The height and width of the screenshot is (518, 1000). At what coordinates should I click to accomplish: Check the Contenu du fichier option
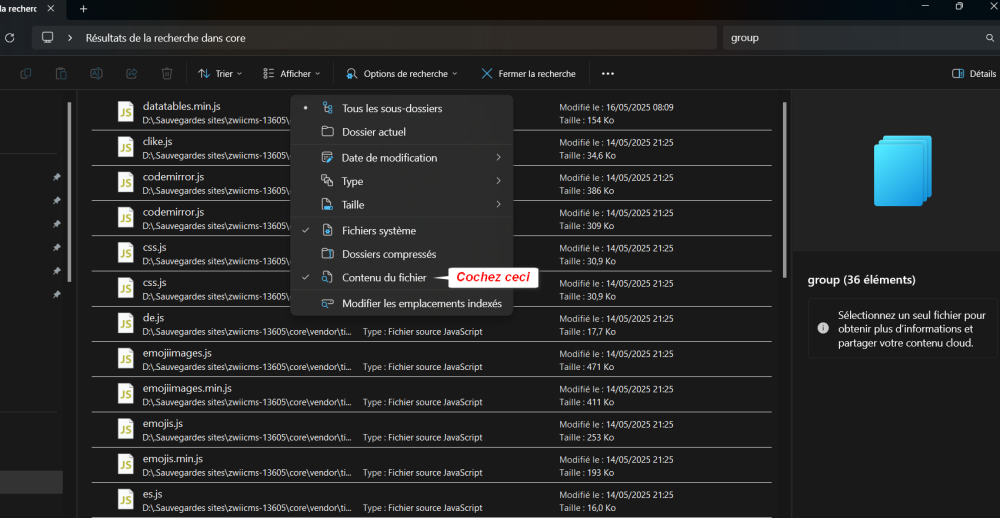point(383,278)
